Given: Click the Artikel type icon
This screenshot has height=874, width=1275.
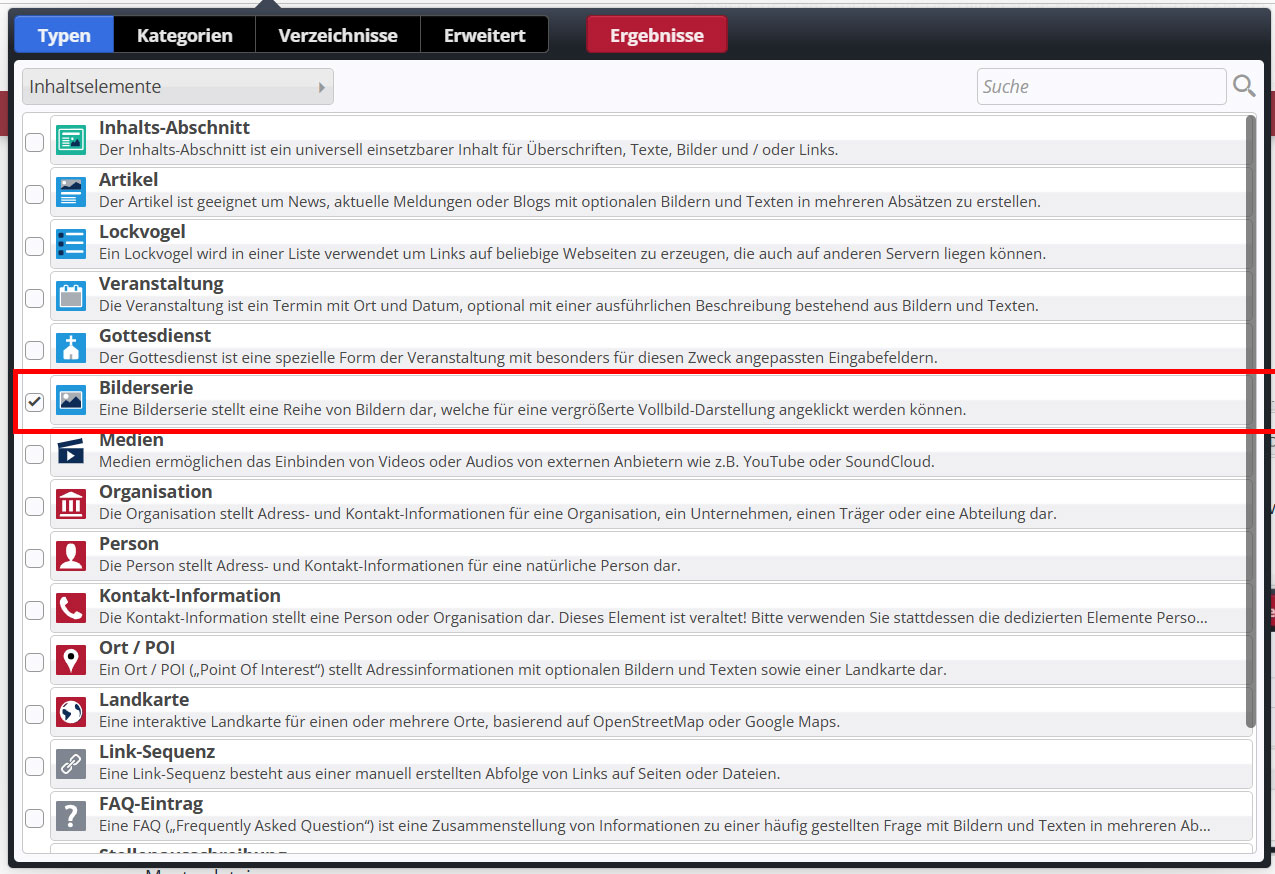Looking at the screenshot, I should [71, 192].
